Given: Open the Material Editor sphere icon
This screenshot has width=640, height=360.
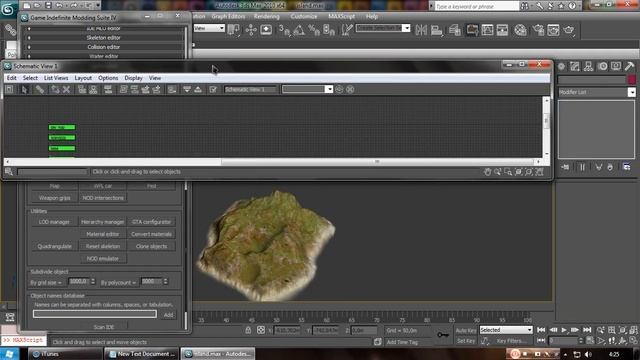Looking at the screenshot, I should click(x=520, y=30).
